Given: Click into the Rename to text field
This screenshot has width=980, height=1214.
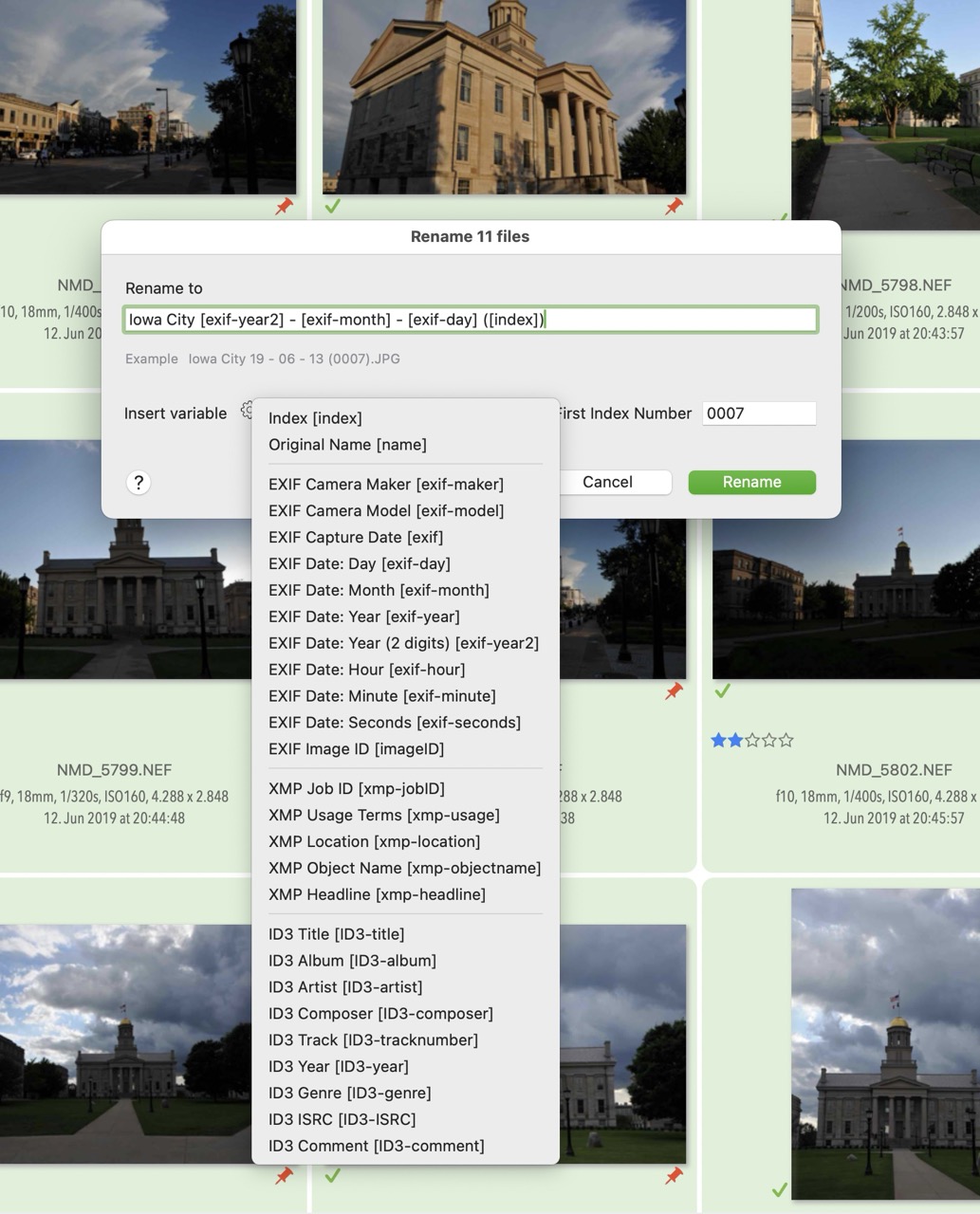Looking at the screenshot, I should [x=470, y=320].
